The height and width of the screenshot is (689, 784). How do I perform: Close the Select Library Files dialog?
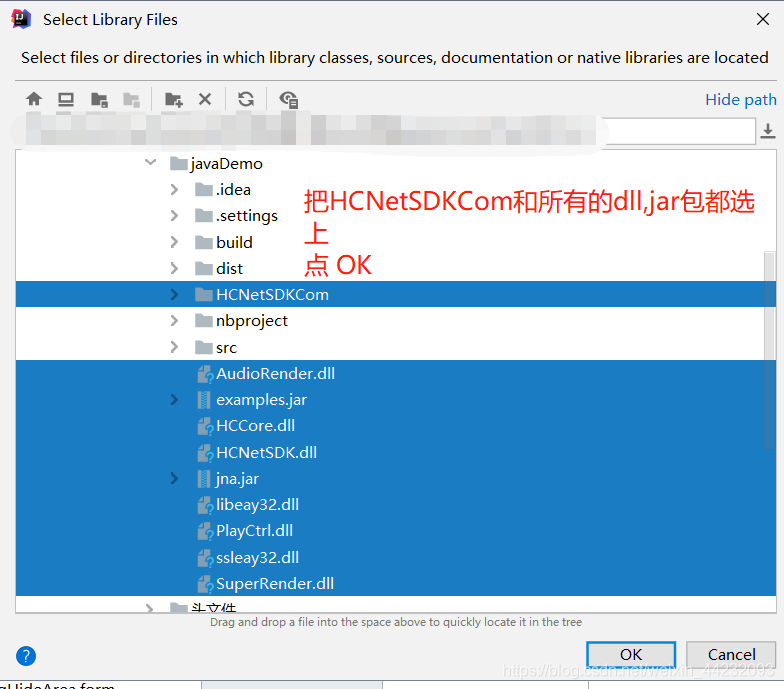coord(762,20)
